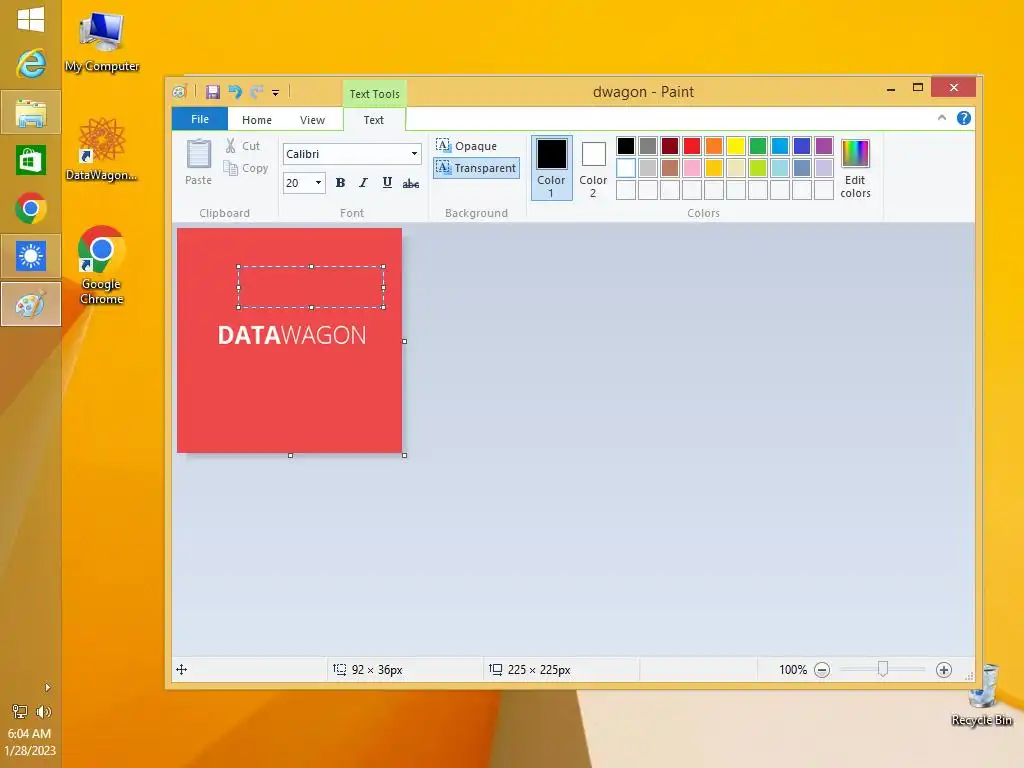Open Windows Store from taskbar

point(31,161)
